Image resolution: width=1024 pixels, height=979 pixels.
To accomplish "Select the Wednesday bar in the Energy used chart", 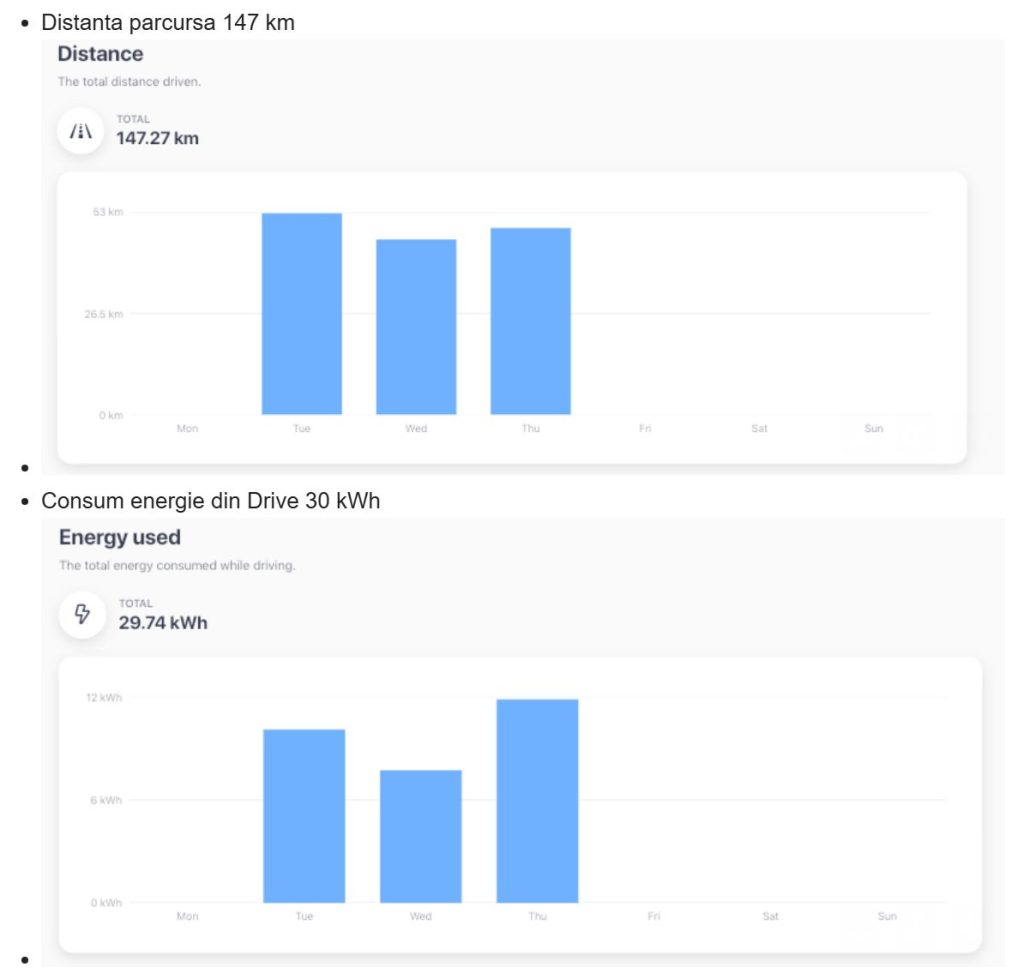I will point(420,835).
